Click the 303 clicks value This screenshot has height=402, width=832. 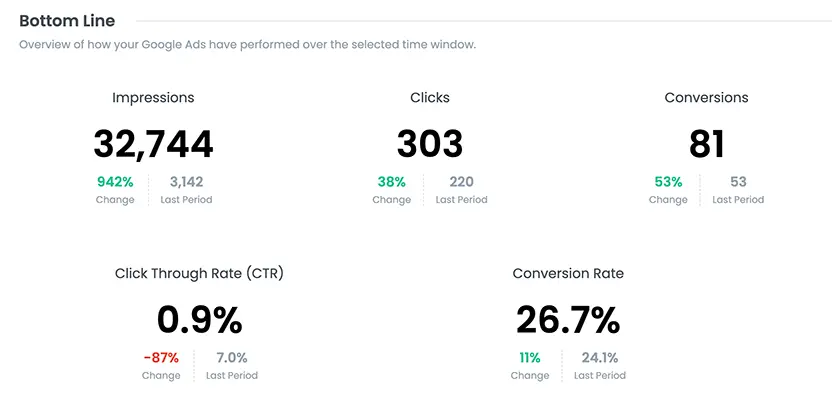(430, 144)
